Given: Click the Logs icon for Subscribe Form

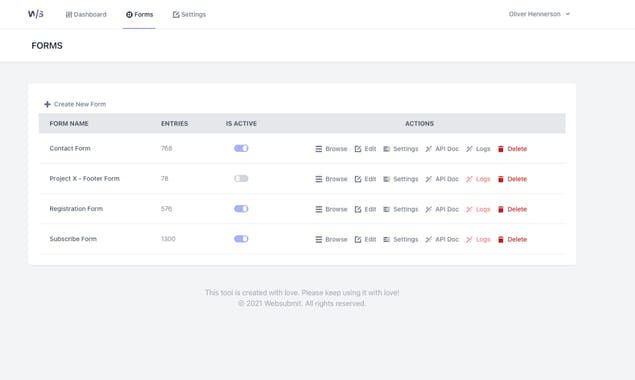Looking at the screenshot, I should click(x=469, y=239).
